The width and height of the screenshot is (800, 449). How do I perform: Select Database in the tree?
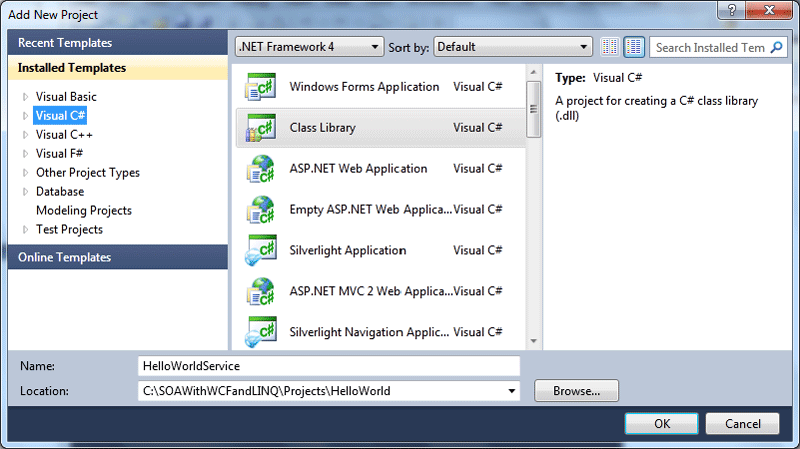[x=60, y=191]
